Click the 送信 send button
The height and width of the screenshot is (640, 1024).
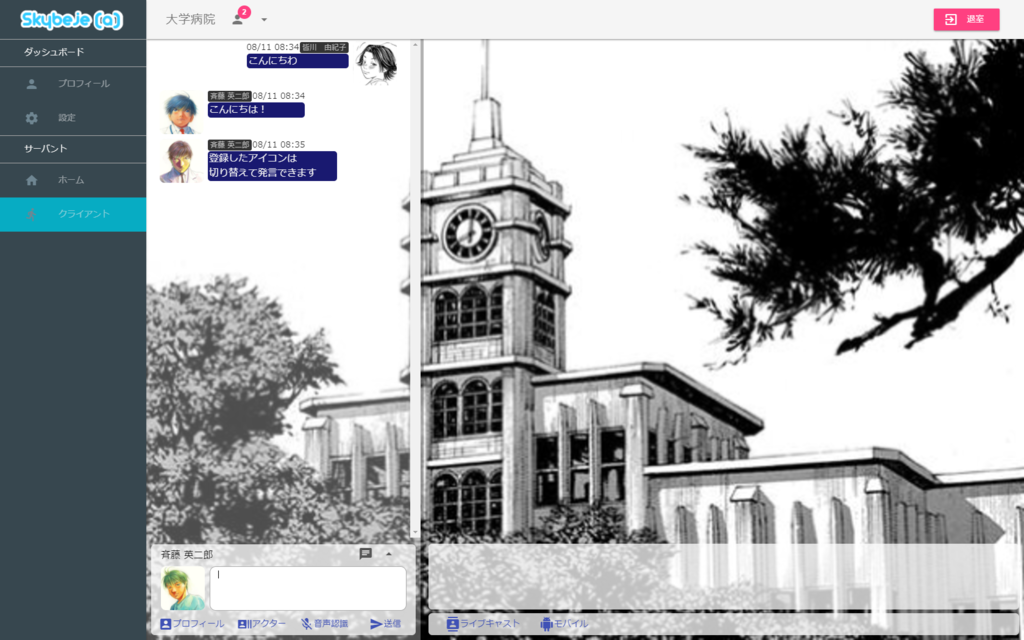click(385, 624)
